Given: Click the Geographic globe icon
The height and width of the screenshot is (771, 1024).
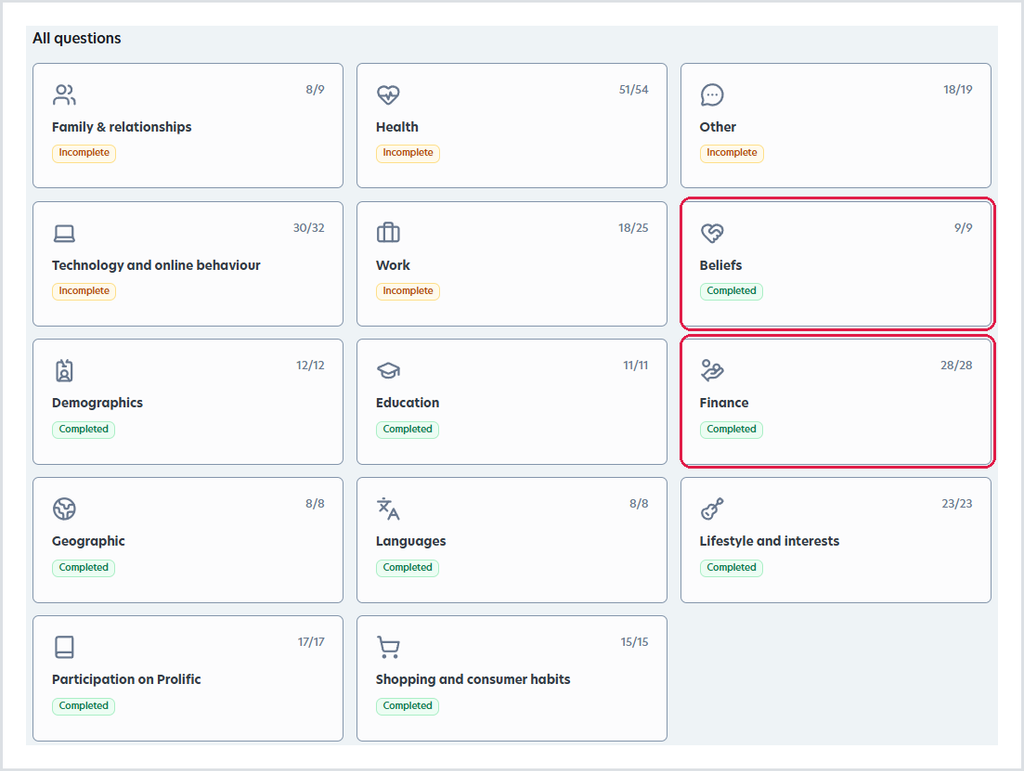Looking at the screenshot, I should click(64, 509).
